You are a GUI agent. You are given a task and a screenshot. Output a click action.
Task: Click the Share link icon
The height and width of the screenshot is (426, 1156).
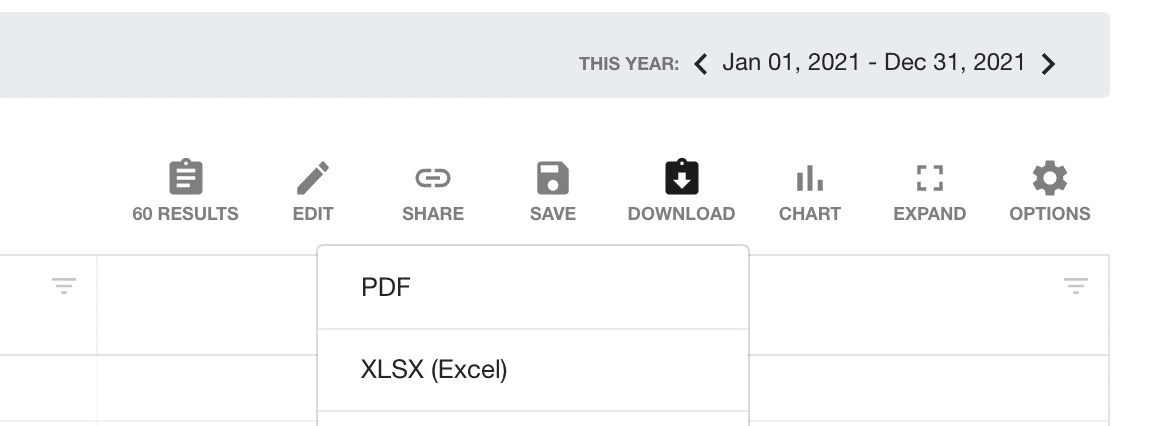click(x=433, y=178)
